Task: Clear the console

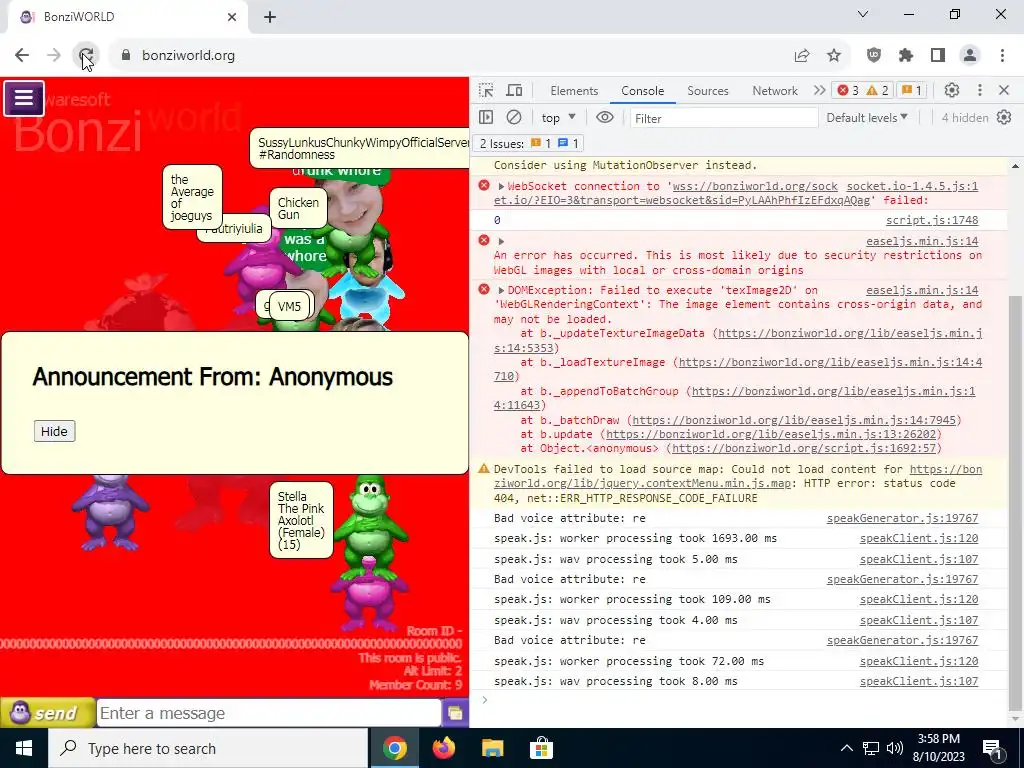Action: coord(514,118)
